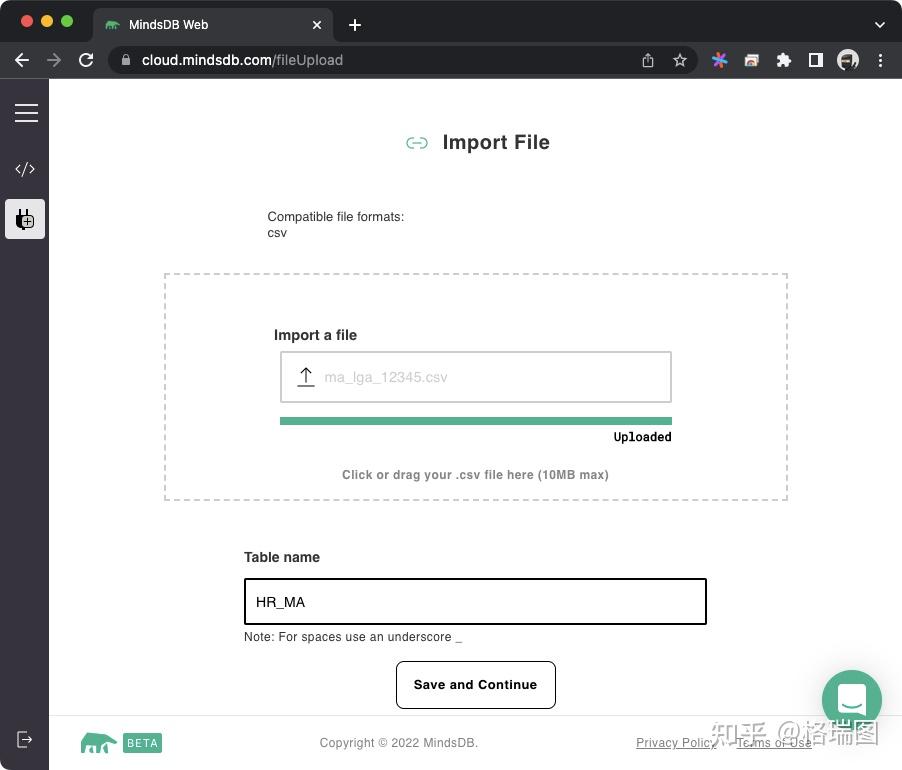Click the Table name input field
The width and height of the screenshot is (902, 770).
tap(475, 602)
